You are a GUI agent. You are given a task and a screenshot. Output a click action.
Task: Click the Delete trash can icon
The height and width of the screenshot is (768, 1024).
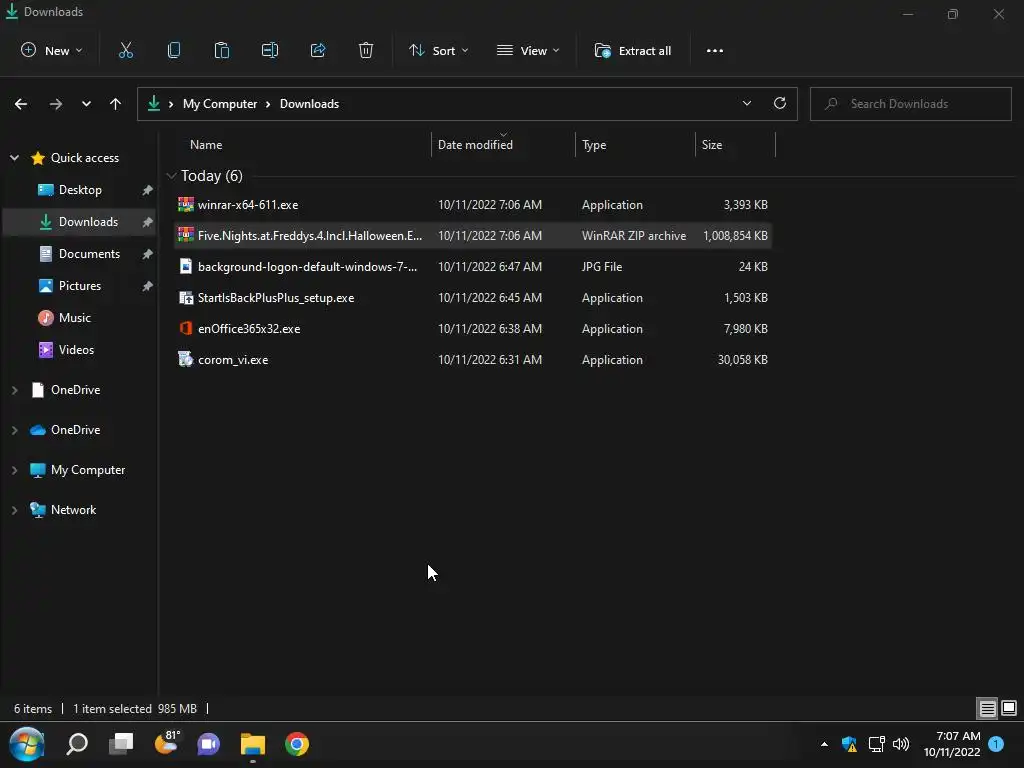[366, 50]
